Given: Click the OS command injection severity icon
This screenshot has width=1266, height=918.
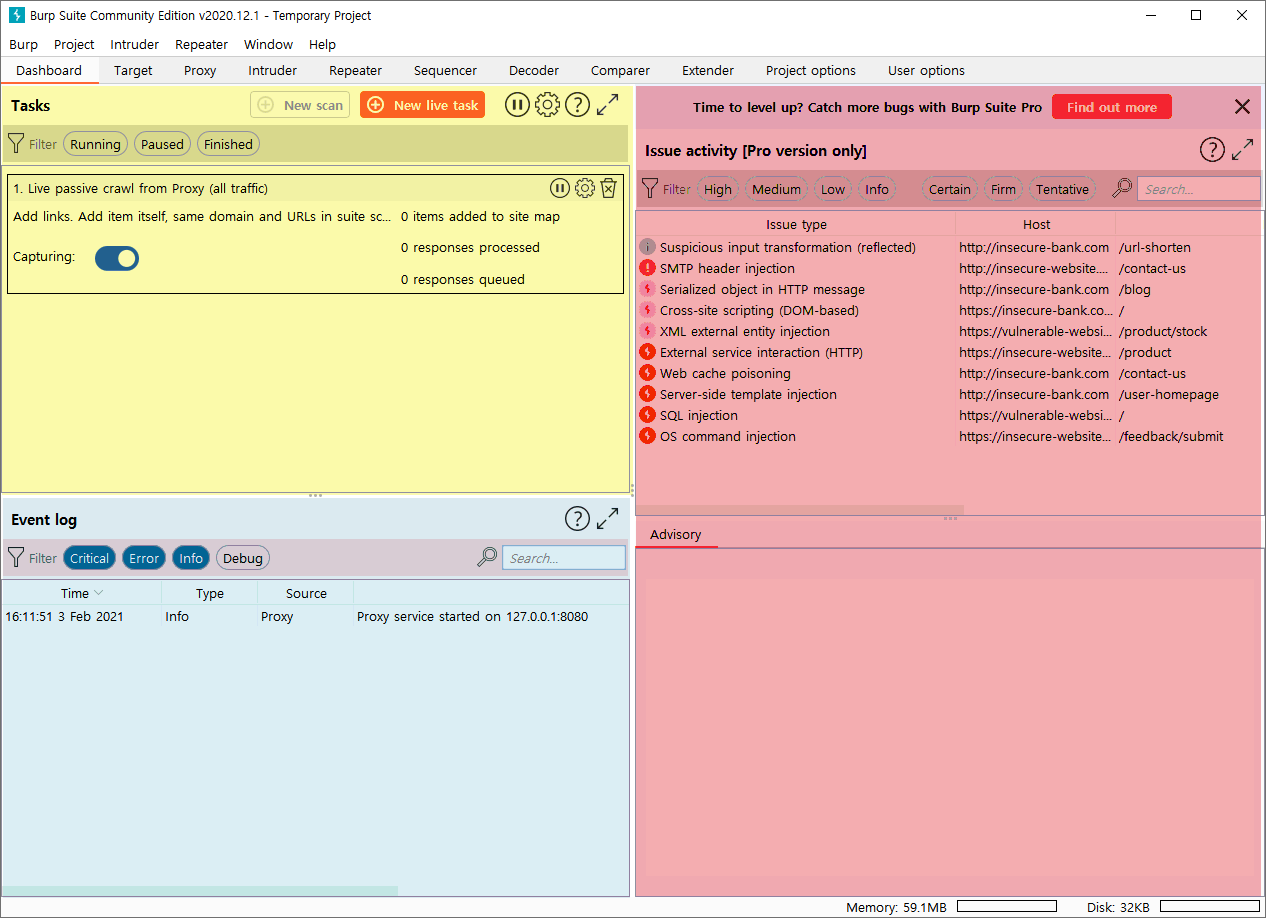Looking at the screenshot, I should pos(647,436).
